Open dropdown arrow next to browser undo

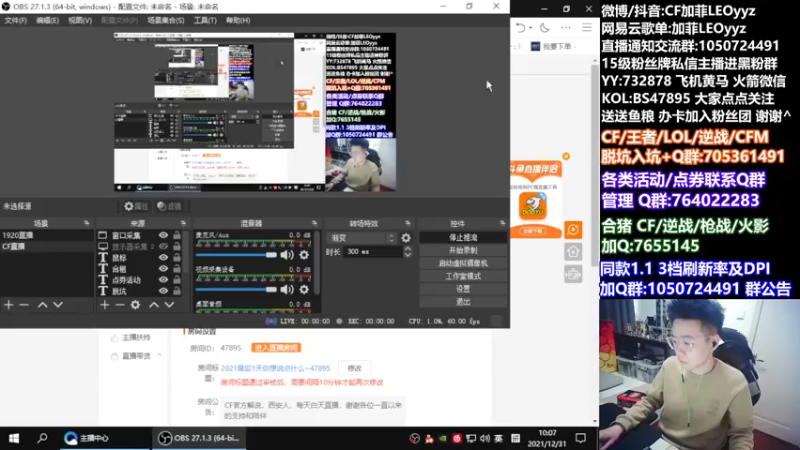click(x=531, y=28)
